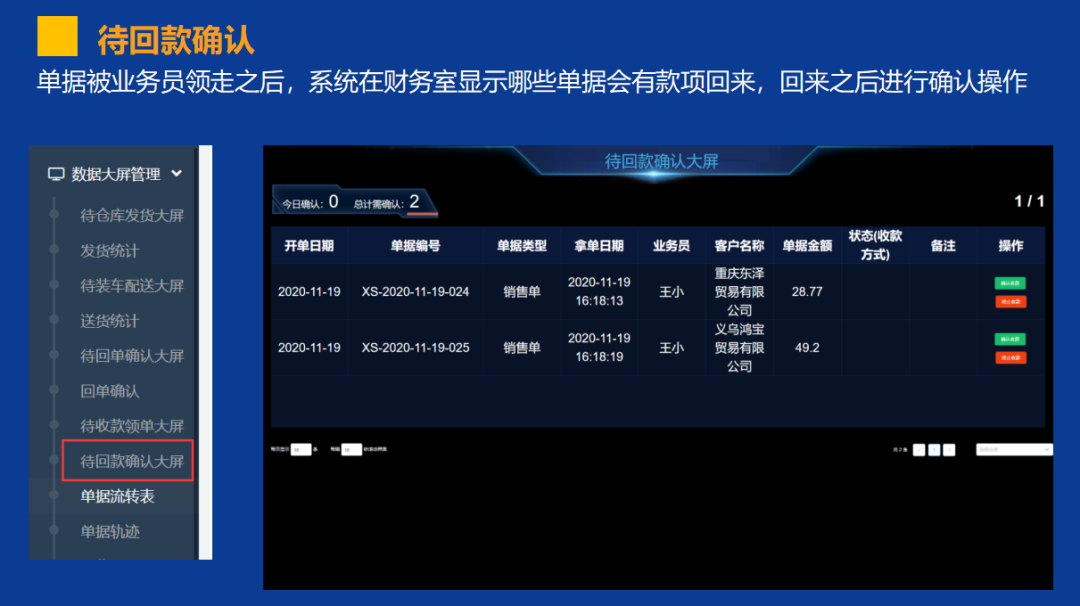Select page 1 in pagination
Screen dimensions: 1080x606
point(934,450)
